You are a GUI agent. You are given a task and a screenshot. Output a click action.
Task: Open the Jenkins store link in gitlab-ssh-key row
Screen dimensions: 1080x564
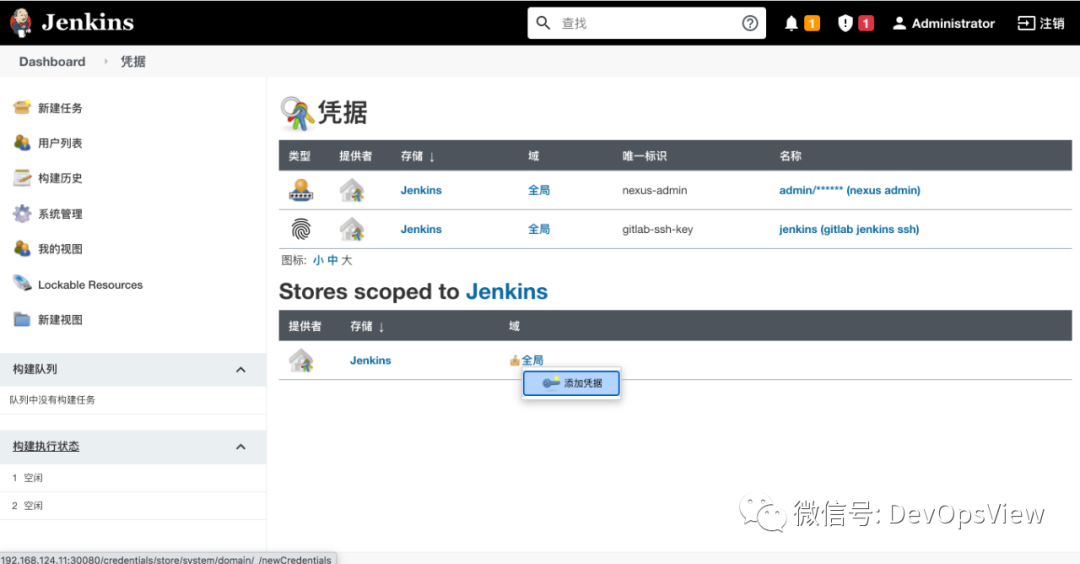tap(421, 229)
